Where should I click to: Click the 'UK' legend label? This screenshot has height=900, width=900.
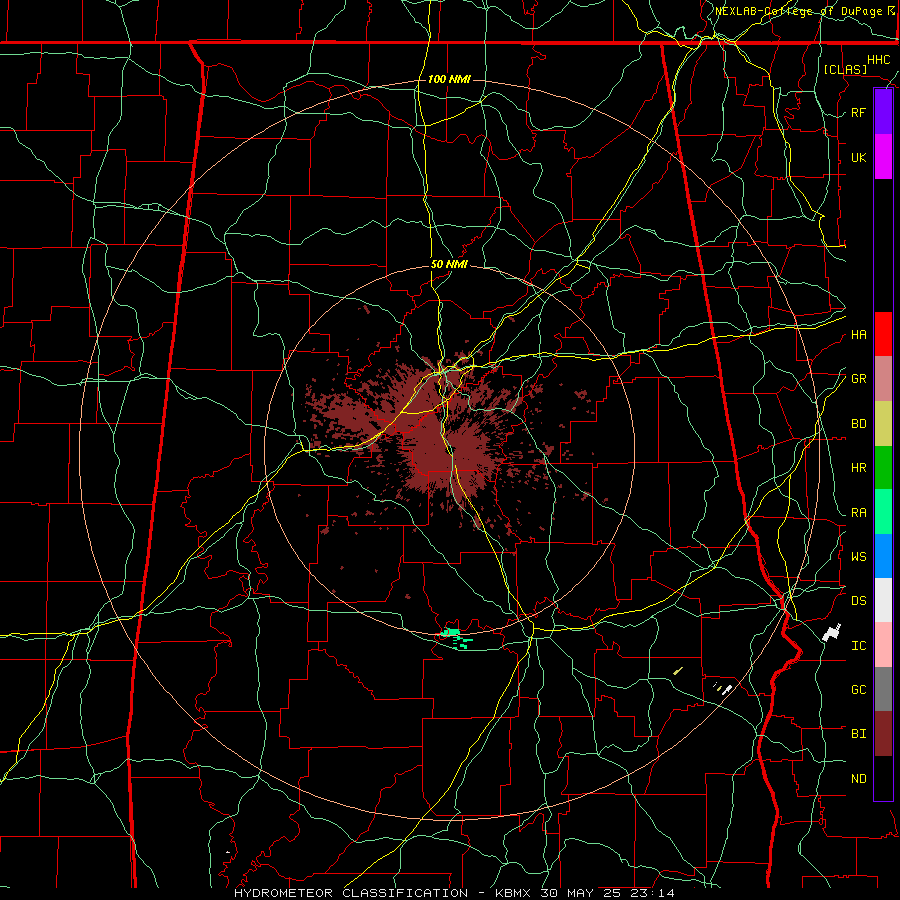point(858,157)
